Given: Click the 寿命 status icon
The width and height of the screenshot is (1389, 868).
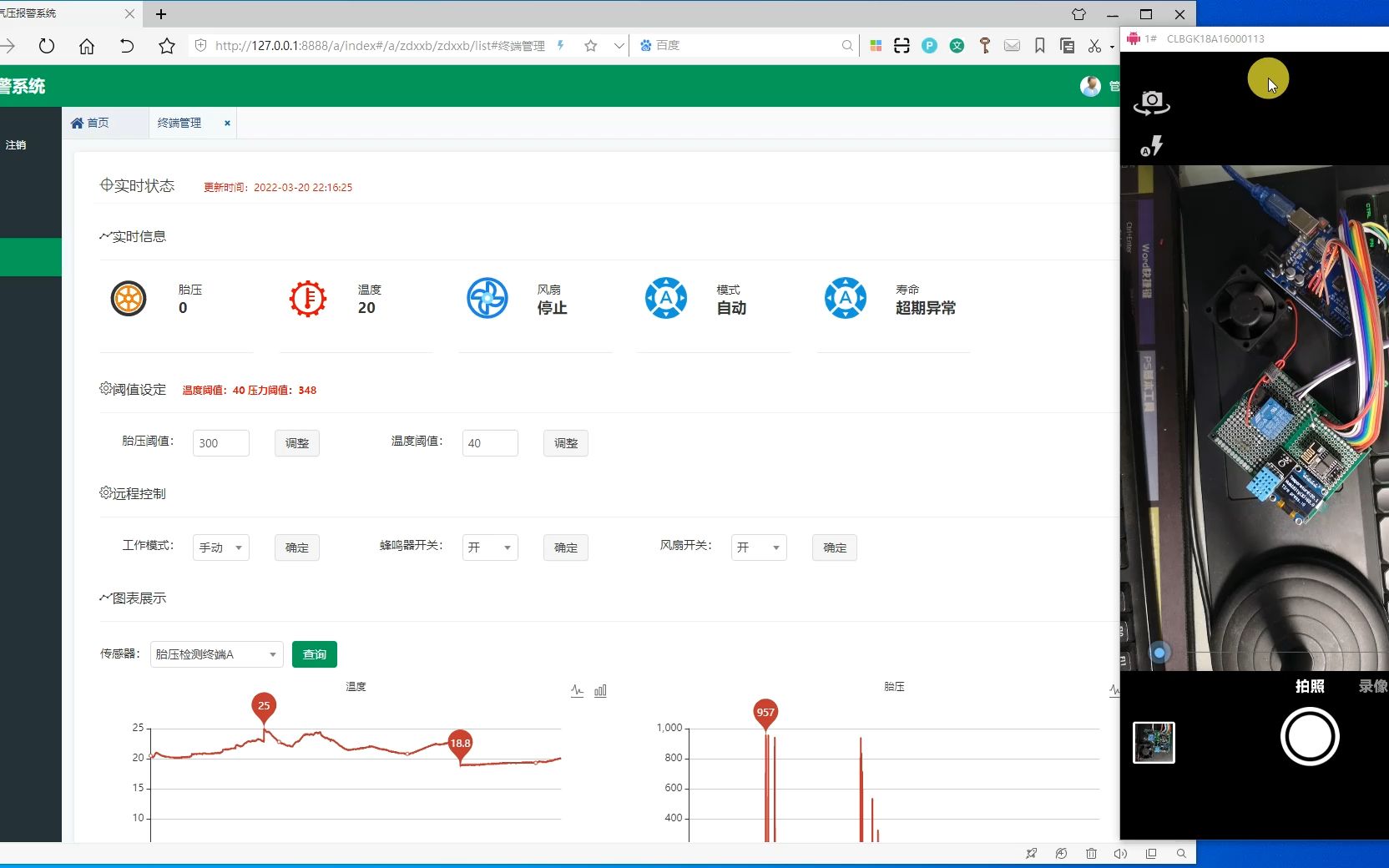Looking at the screenshot, I should [846, 299].
